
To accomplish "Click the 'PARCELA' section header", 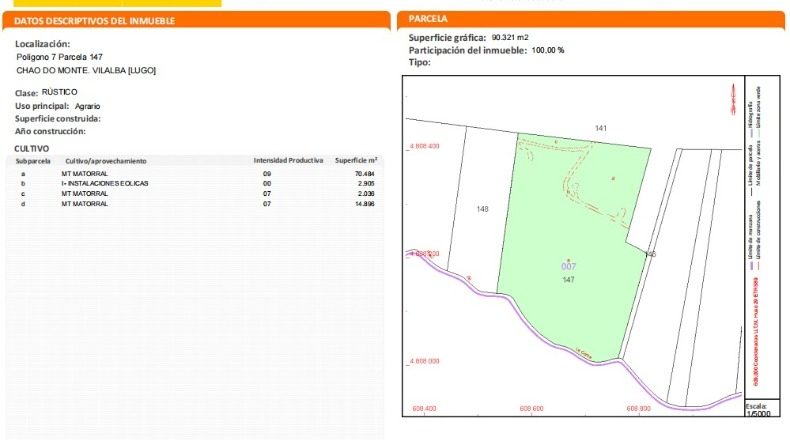I will click(428, 19).
